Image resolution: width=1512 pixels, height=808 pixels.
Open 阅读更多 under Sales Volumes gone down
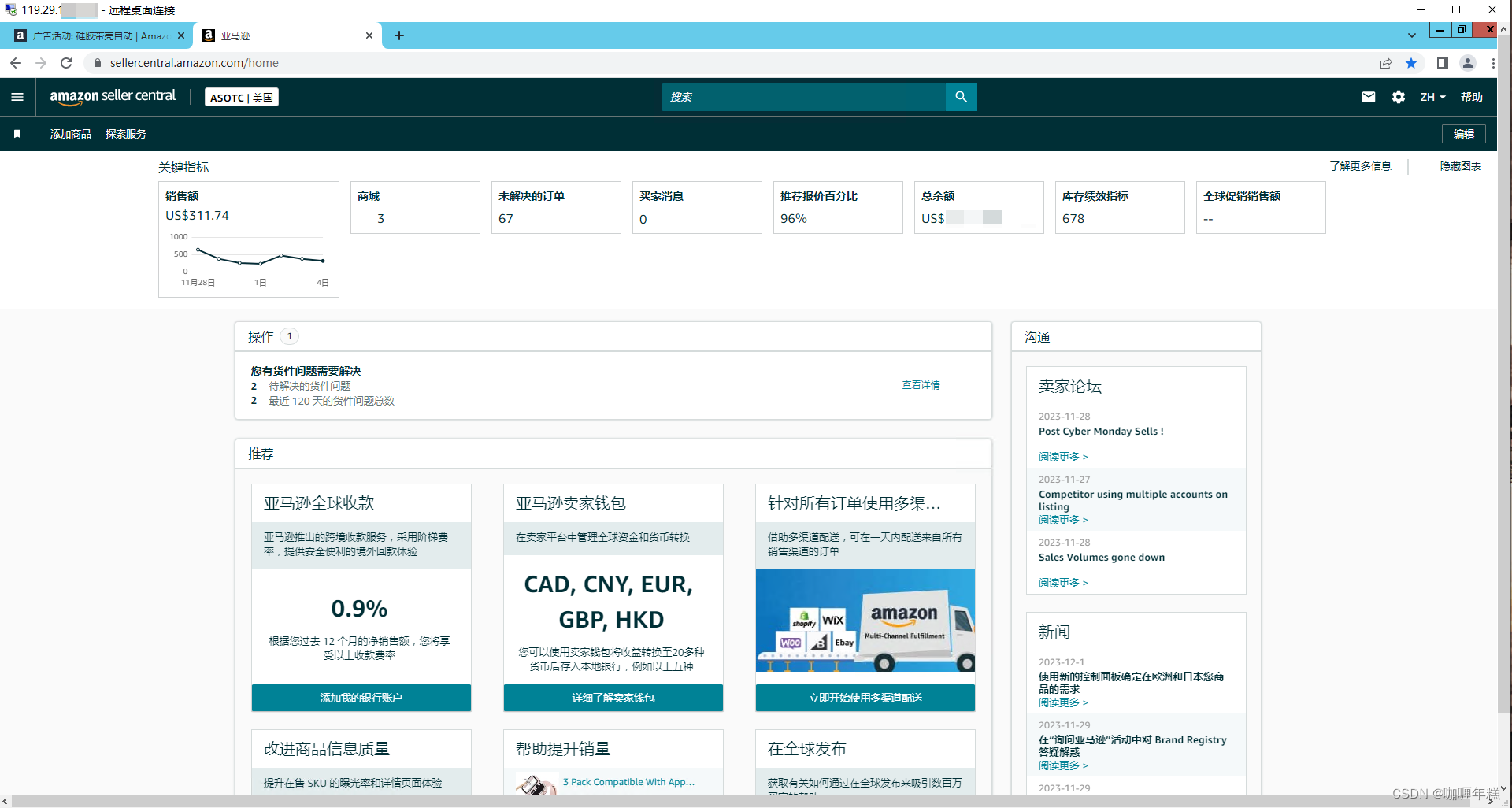click(x=1063, y=583)
